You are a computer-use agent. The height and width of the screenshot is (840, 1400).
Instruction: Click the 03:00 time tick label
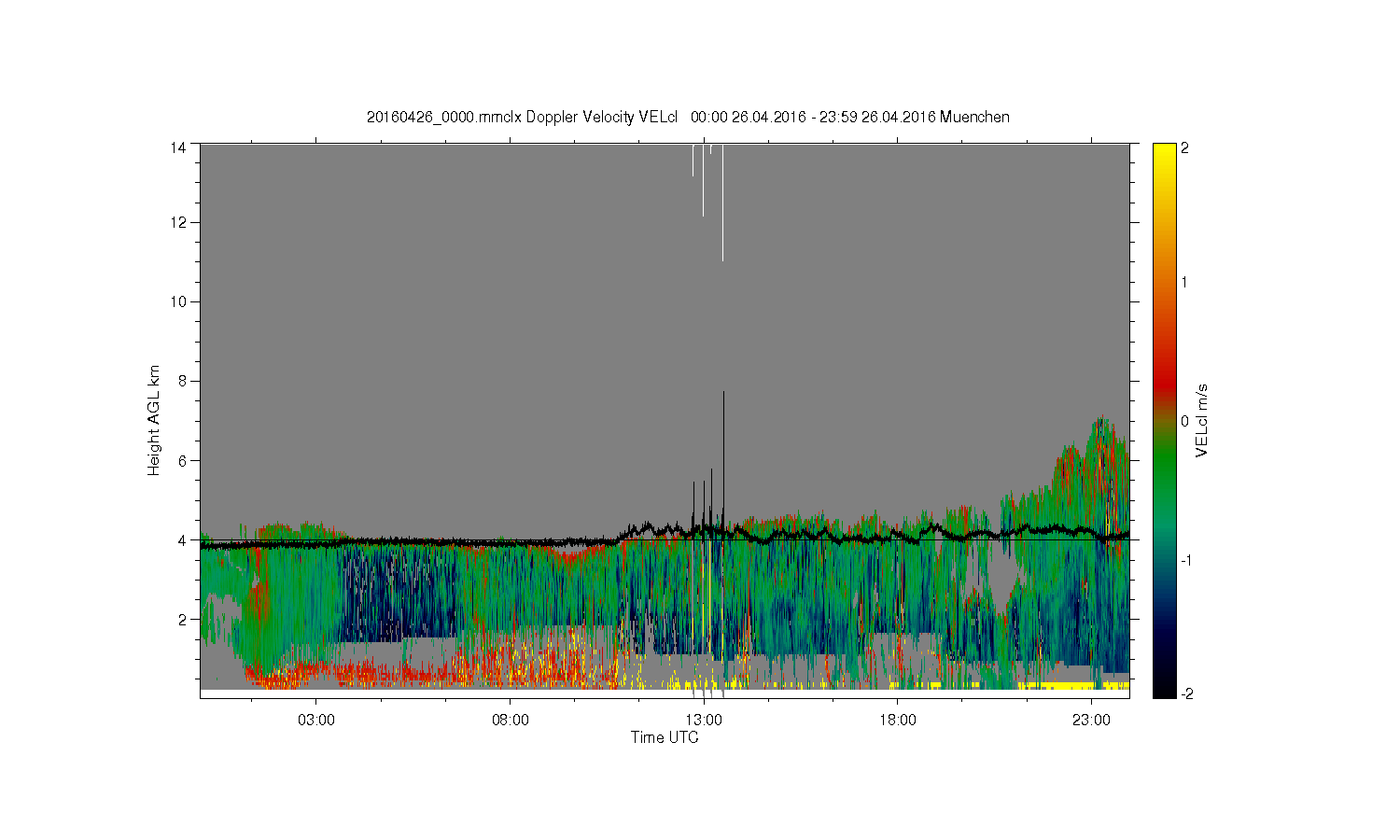click(316, 720)
